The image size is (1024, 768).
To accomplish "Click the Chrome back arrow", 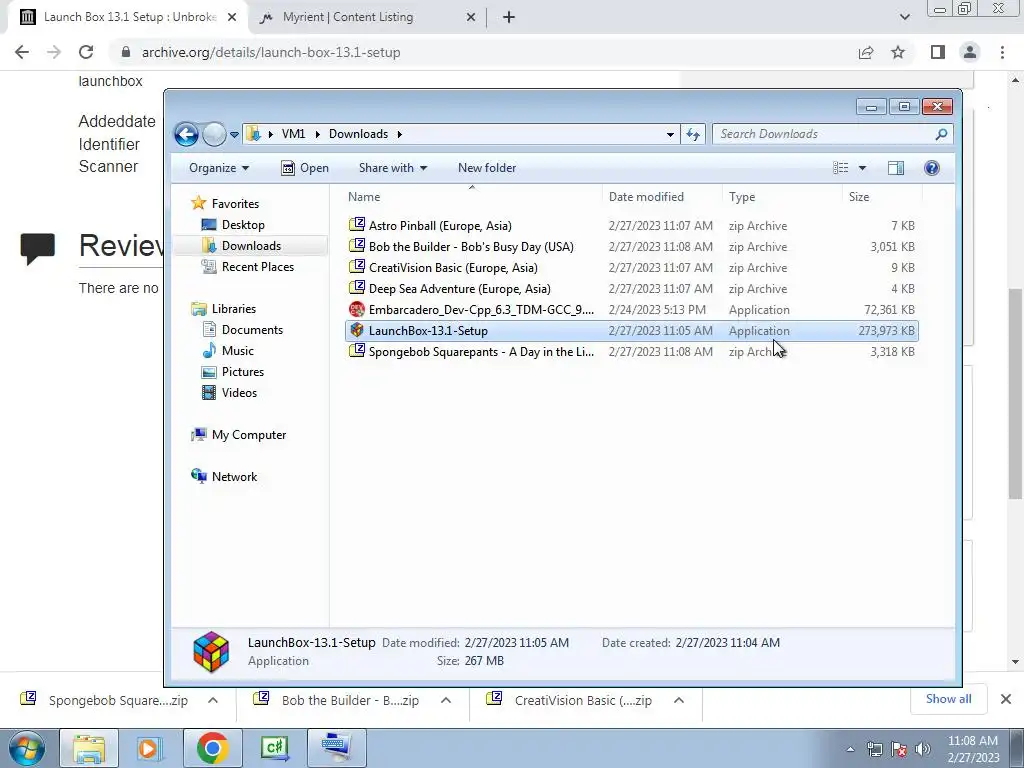I will click(22, 52).
